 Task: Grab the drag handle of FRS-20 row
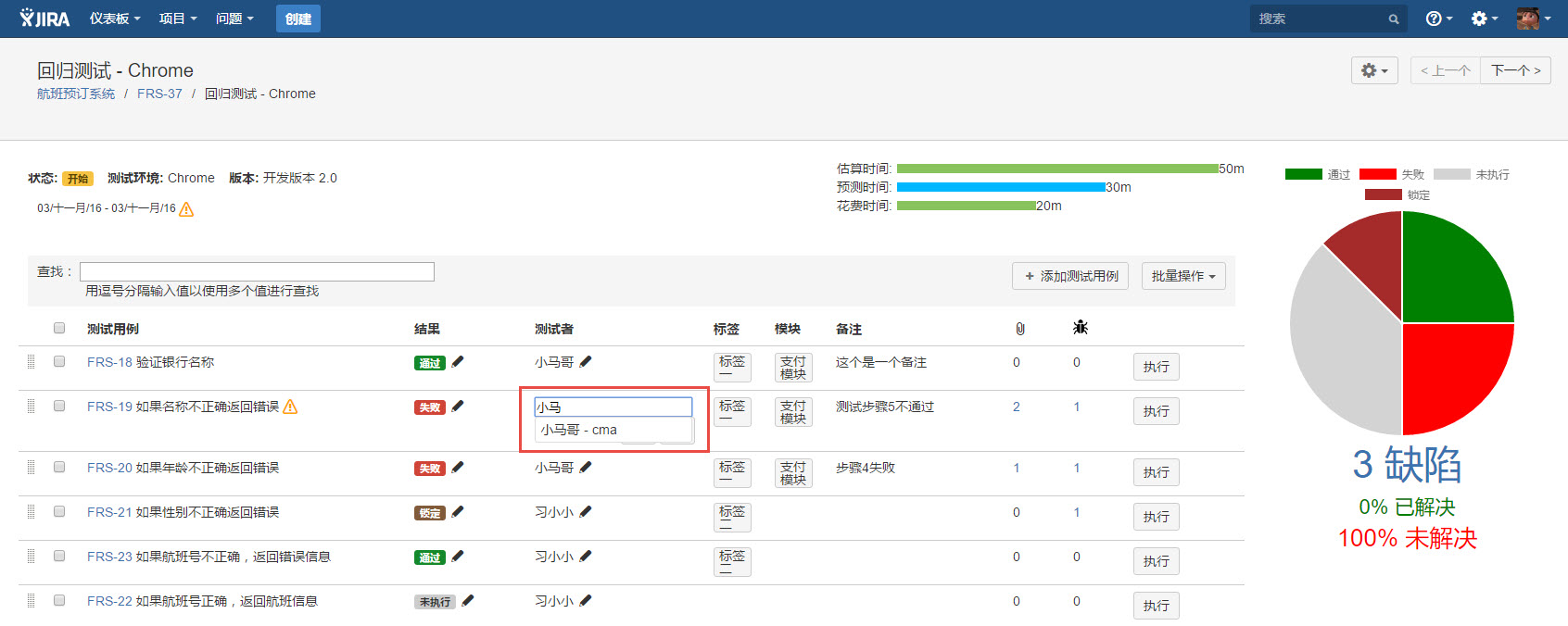click(31, 468)
